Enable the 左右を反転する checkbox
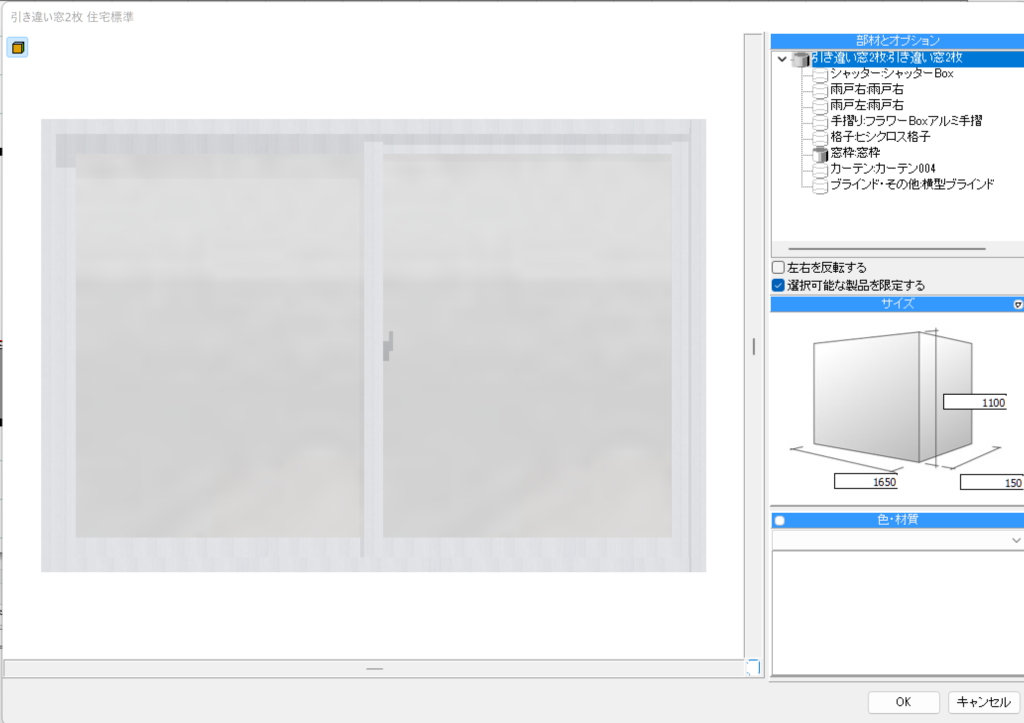The height and width of the screenshot is (723, 1024). (779, 268)
